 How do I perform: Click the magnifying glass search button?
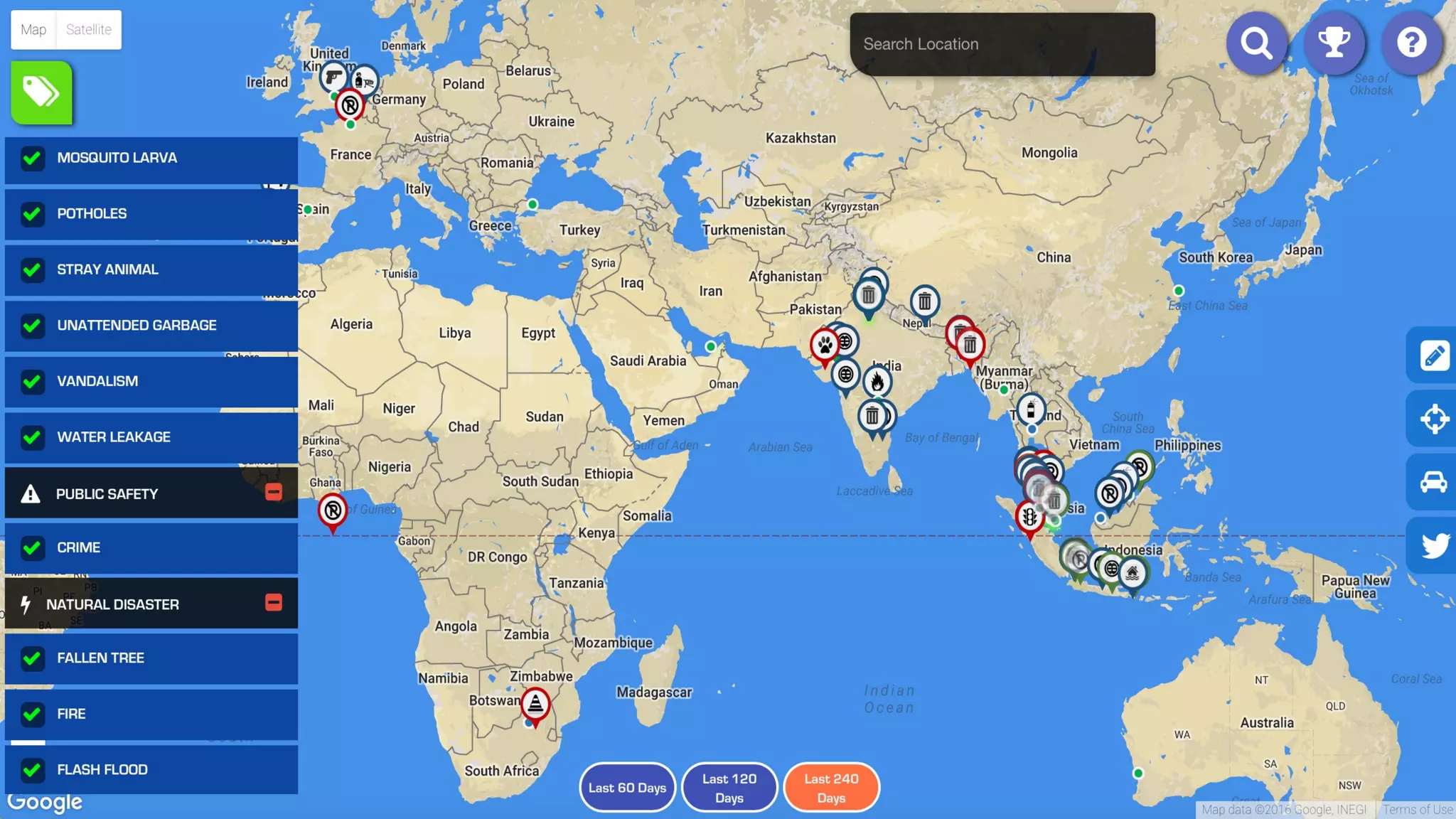(1256, 43)
